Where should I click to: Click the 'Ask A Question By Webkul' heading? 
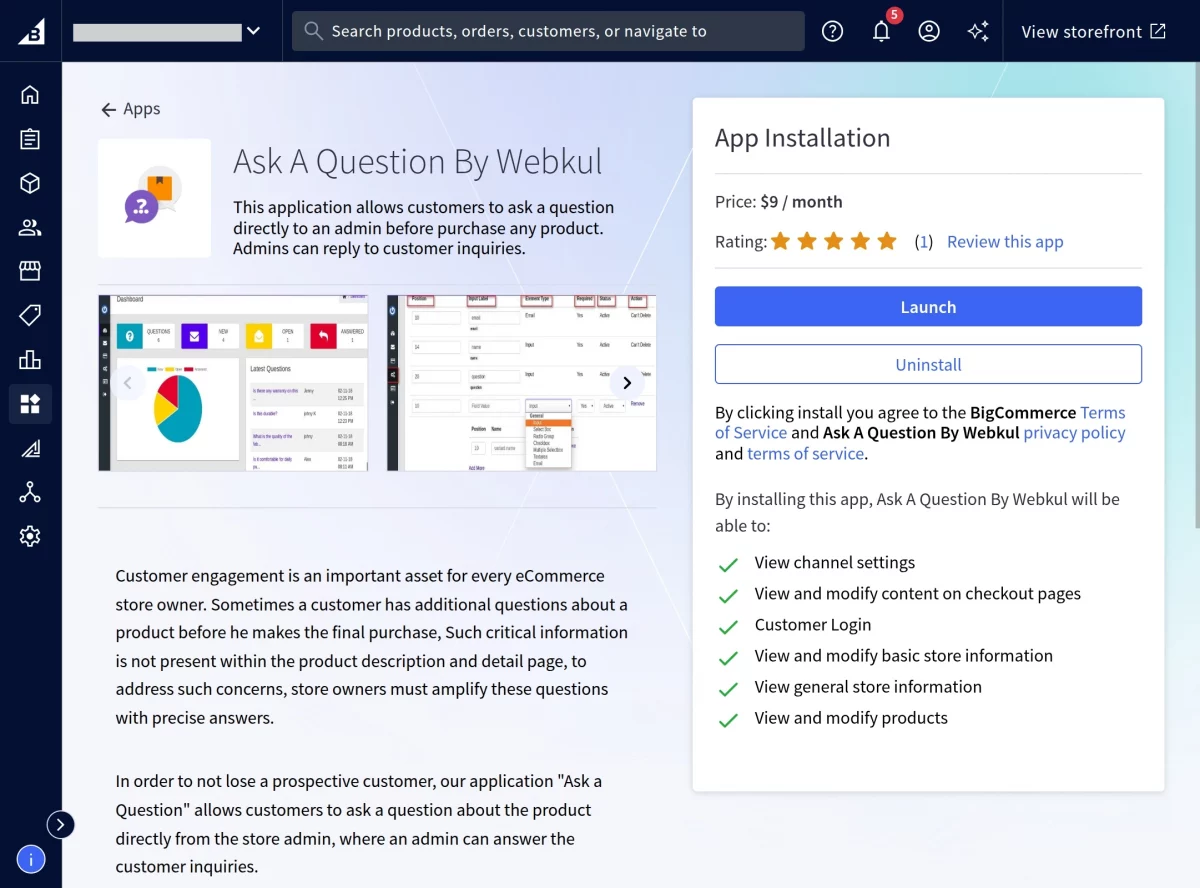click(418, 162)
